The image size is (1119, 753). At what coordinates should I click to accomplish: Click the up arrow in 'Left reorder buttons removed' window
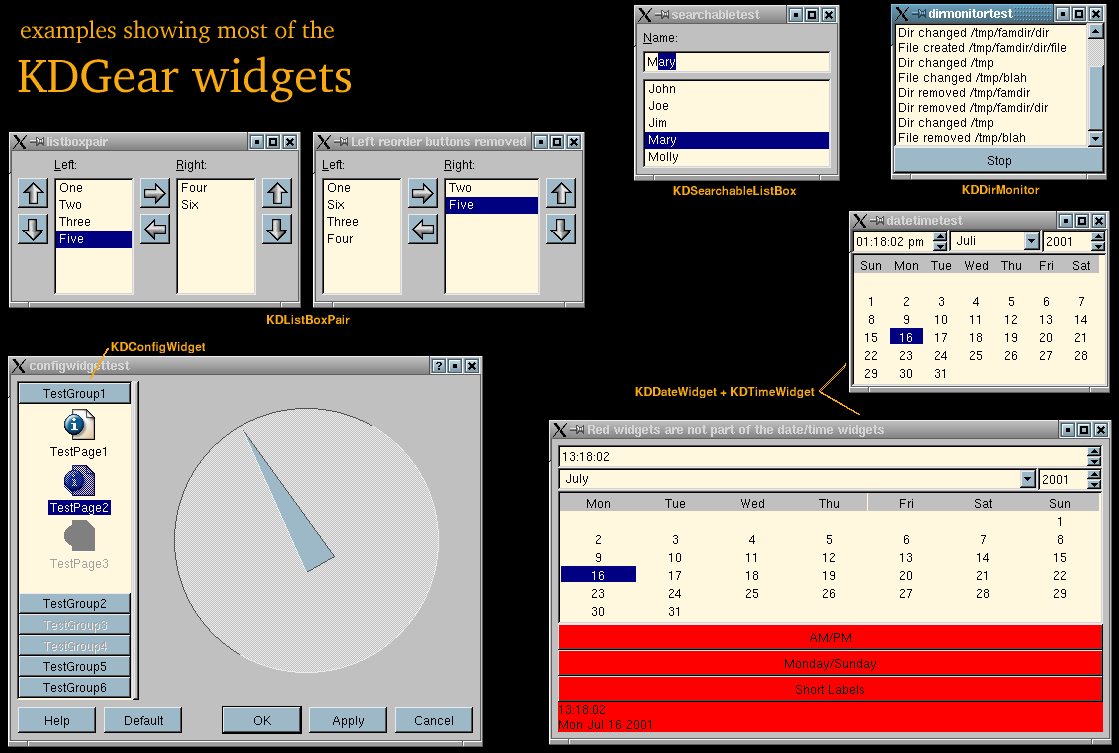(x=561, y=193)
